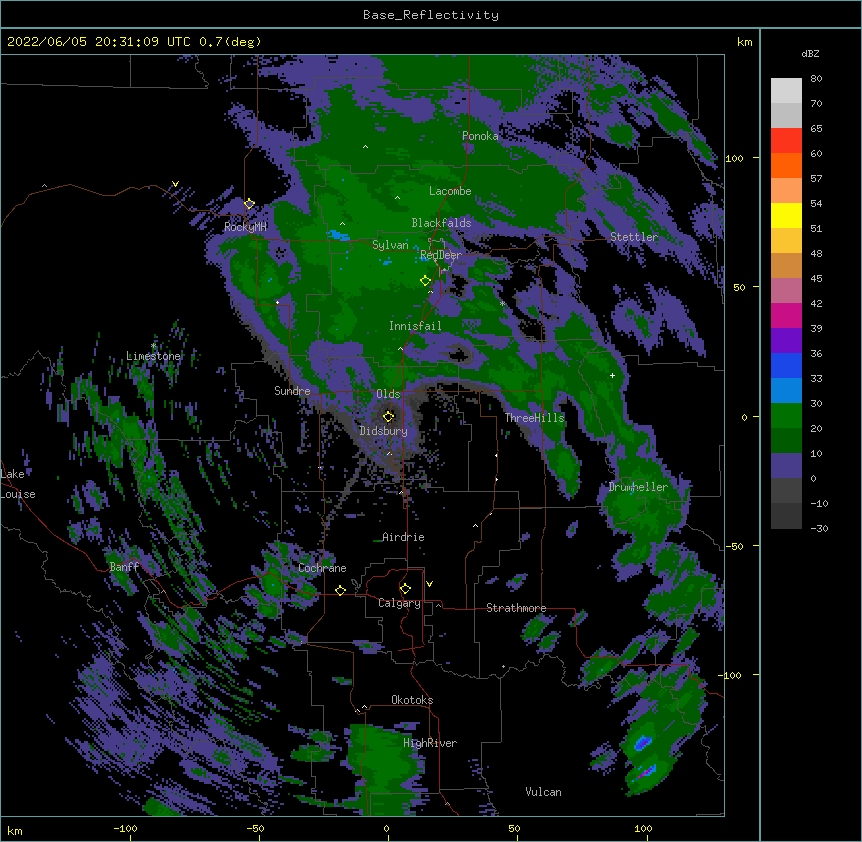Pick the orange swatch between 60 and 57

[786, 165]
